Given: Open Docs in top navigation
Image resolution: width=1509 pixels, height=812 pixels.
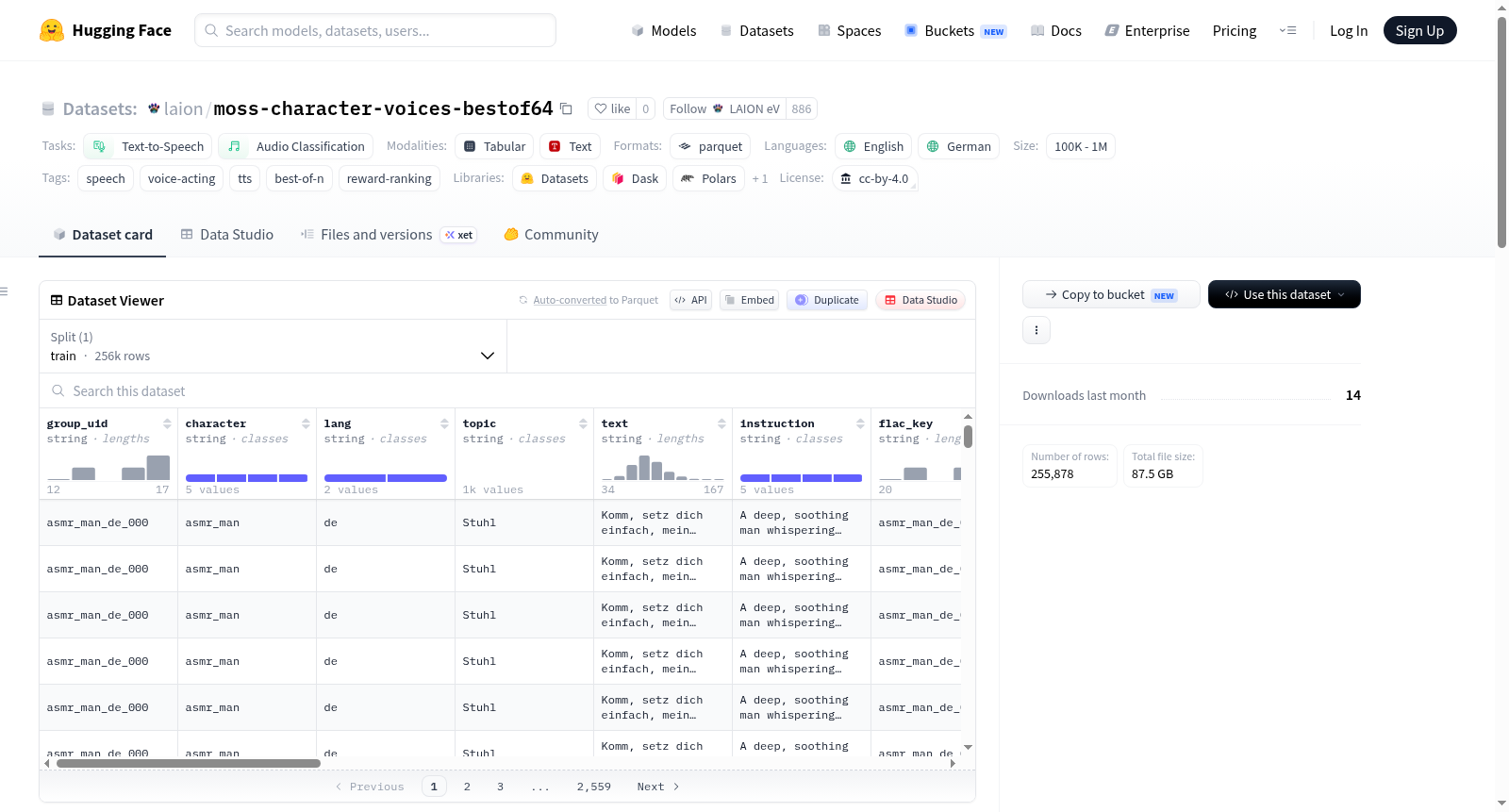Looking at the screenshot, I should 1055,30.
